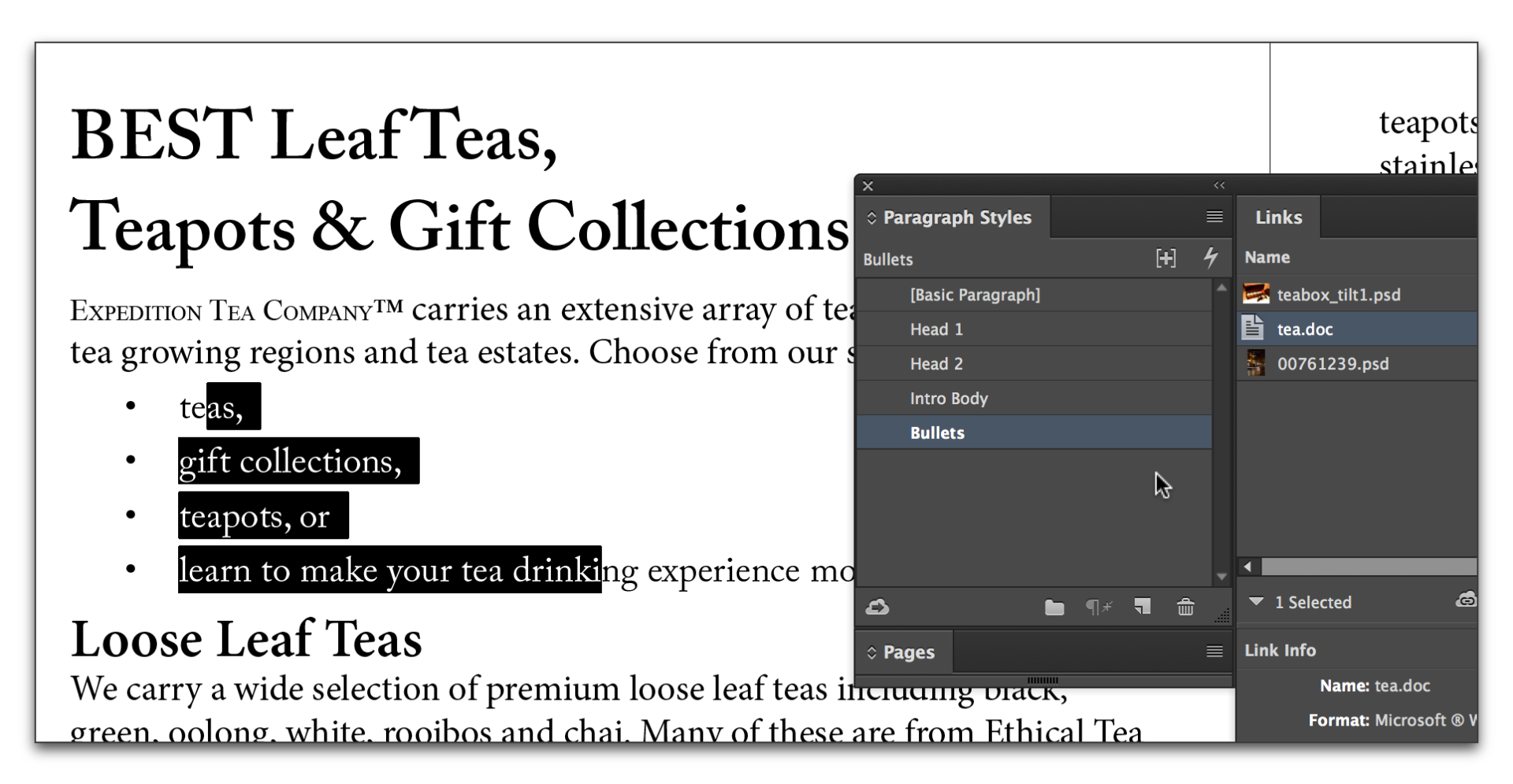Click the 00761239.psd thumbnail icon
Image resolution: width=1513 pixels, height=784 pixels.
pyautogui.click(x=1256, y=363)
